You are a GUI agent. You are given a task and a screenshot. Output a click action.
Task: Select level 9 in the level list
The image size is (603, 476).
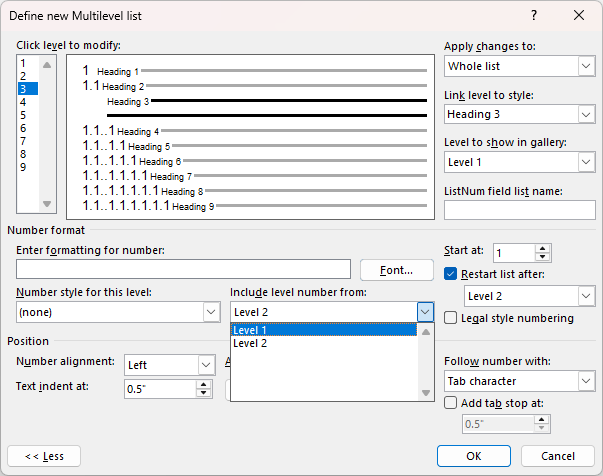27,167
